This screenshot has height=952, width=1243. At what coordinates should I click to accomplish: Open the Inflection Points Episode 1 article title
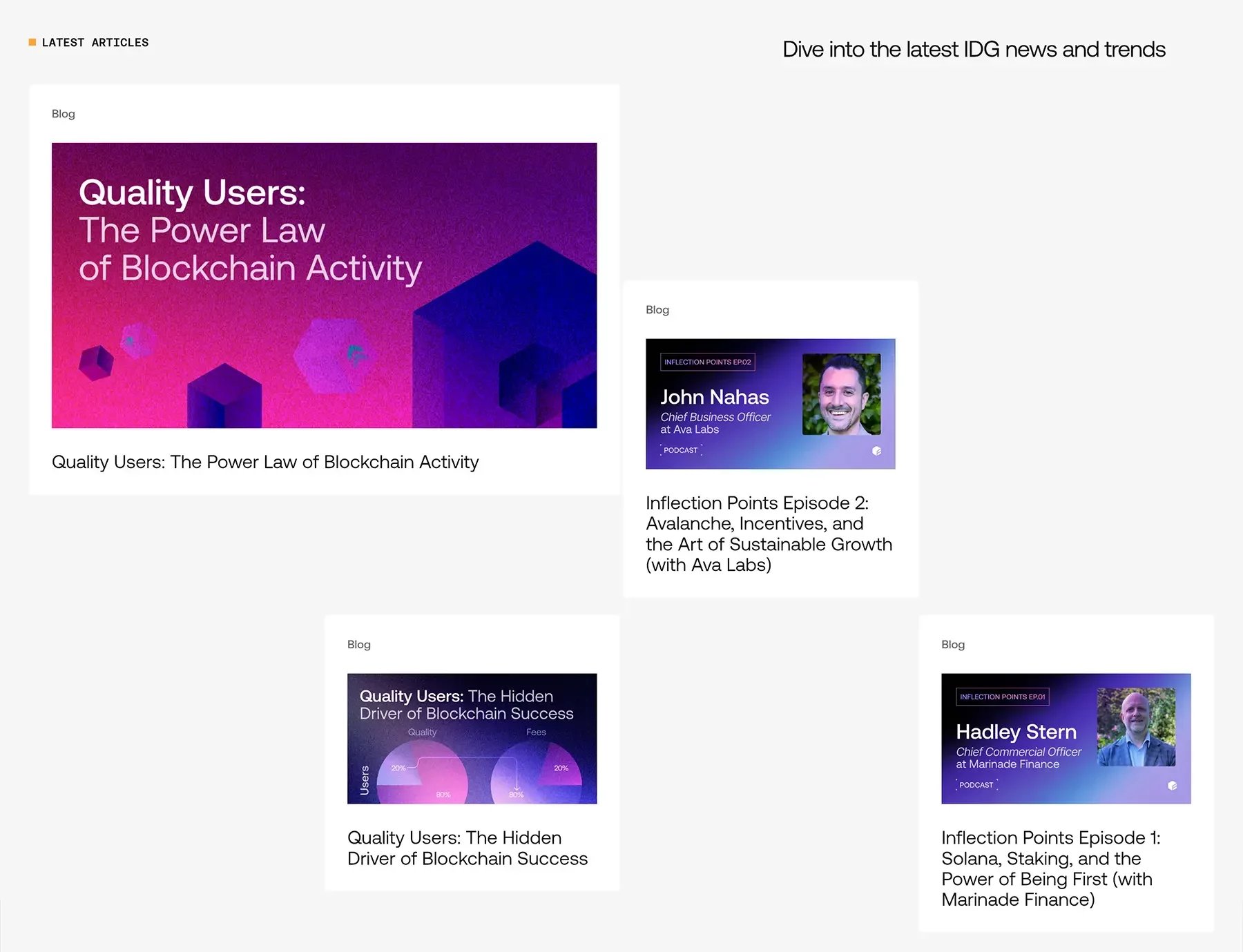pos(1050,868)
